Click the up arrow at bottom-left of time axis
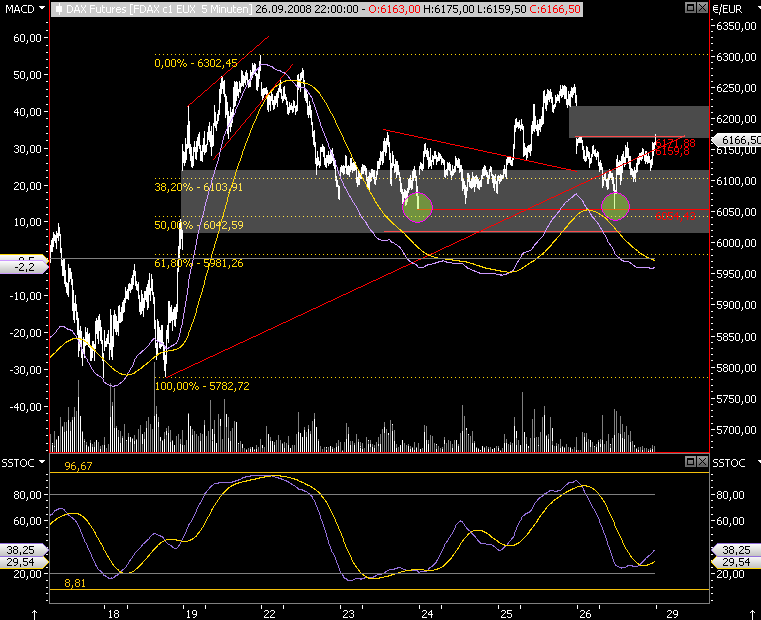Image resolution: width=761 pixels, height=620 pixels. pos(34,615)
